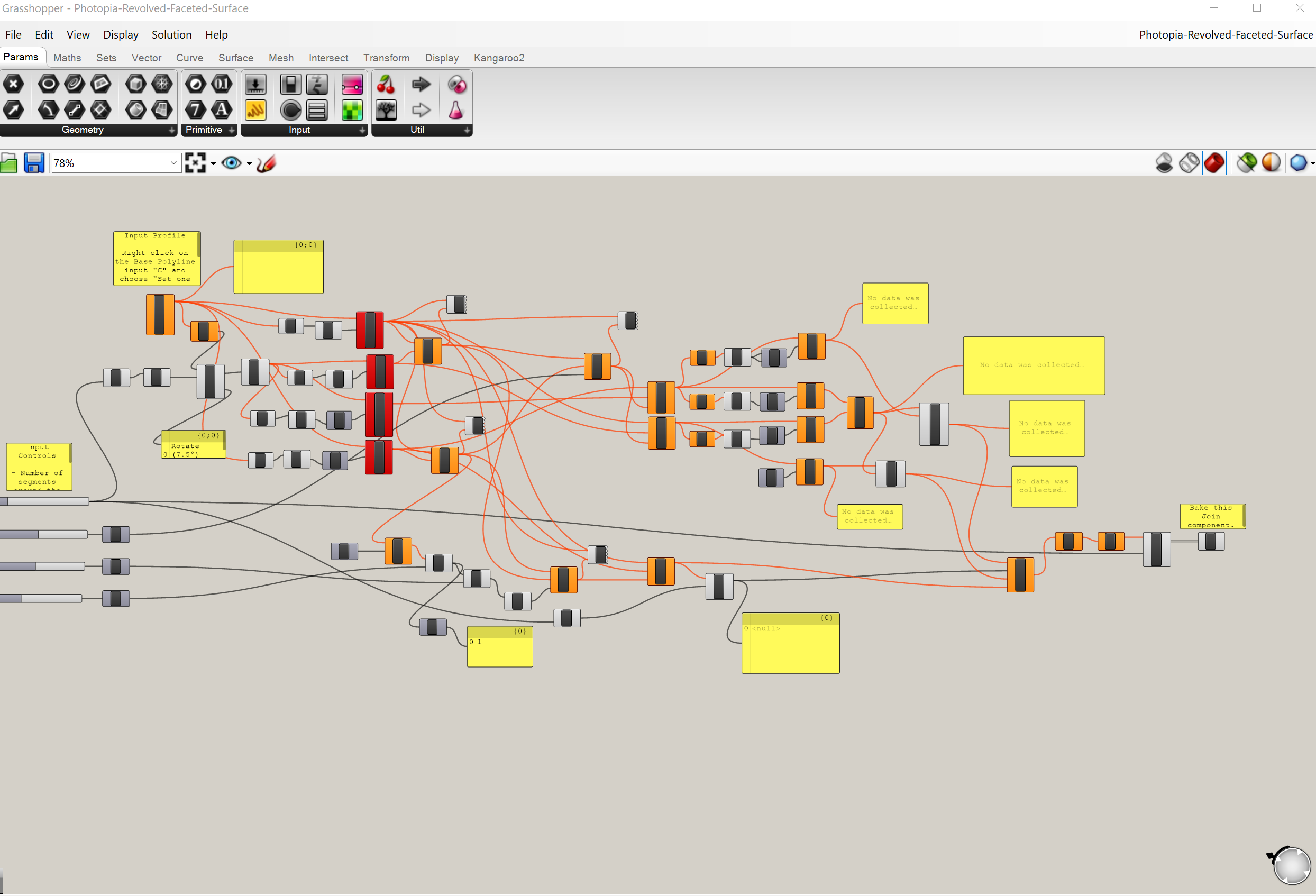This screenshot has height=896, width=1316.
Task: Pick the light arrow Data Output icon
Action: point(422,110)
